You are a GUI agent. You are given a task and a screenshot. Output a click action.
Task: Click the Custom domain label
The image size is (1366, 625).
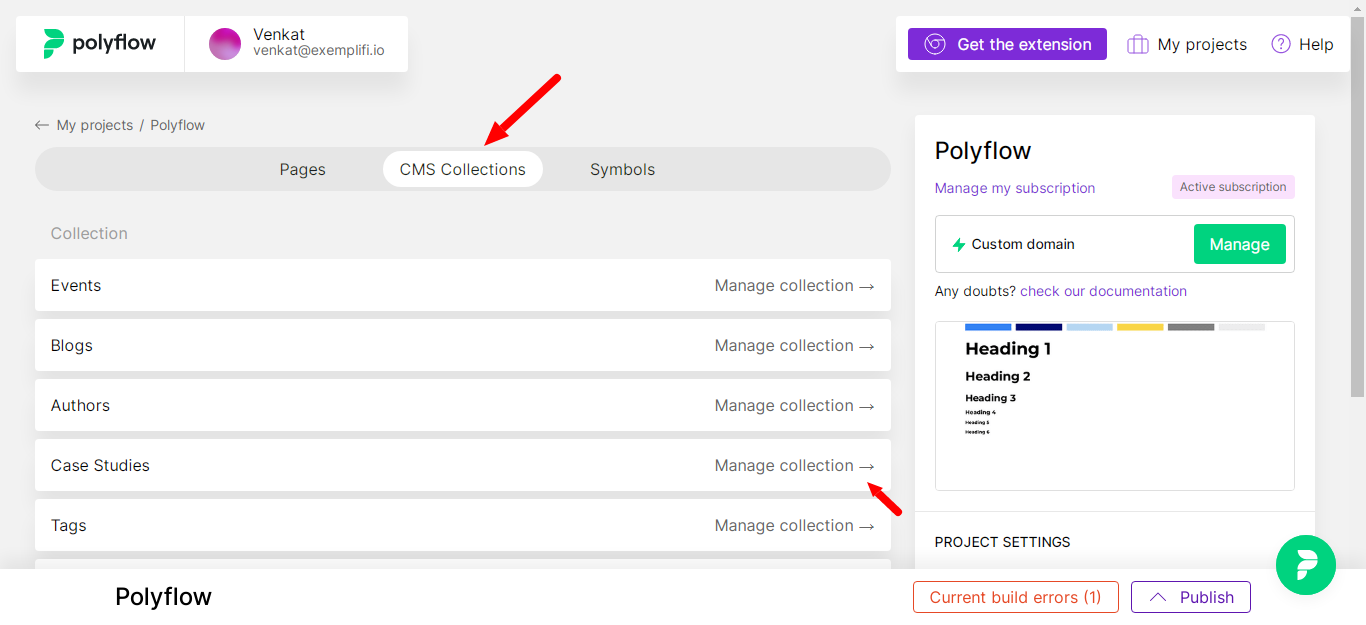pos(1023,244)
